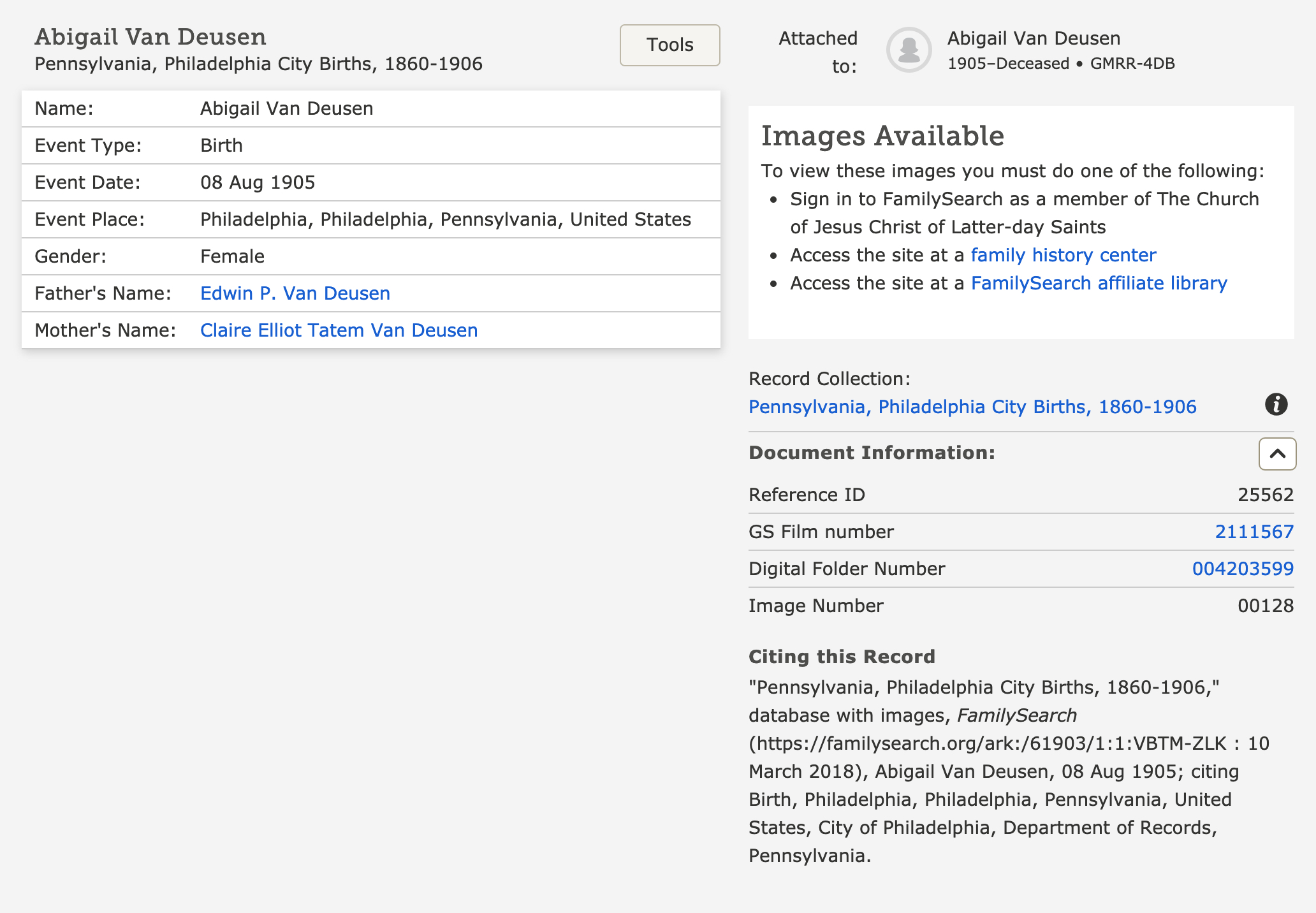This screenshot has height=913, width=1316.
Task: Click the Event Date row value
Action: click(x=258, y=182)
